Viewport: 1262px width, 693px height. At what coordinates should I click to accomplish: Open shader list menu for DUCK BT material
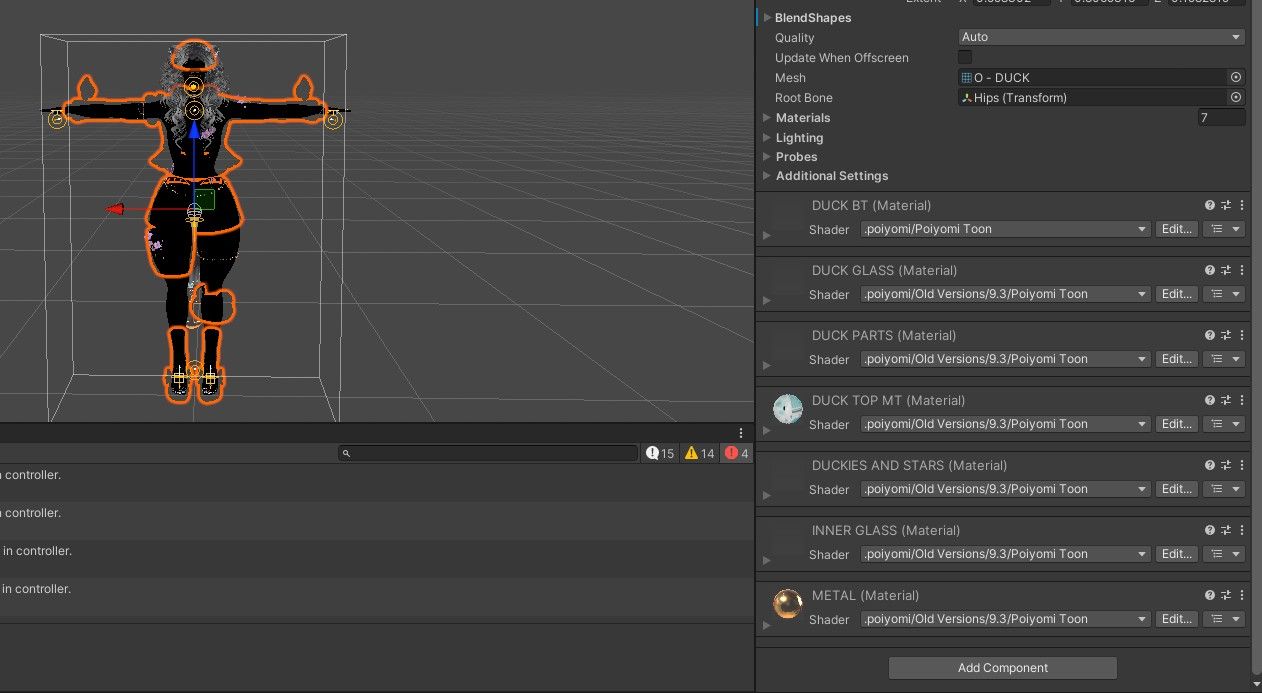(x=1224, y=229)
